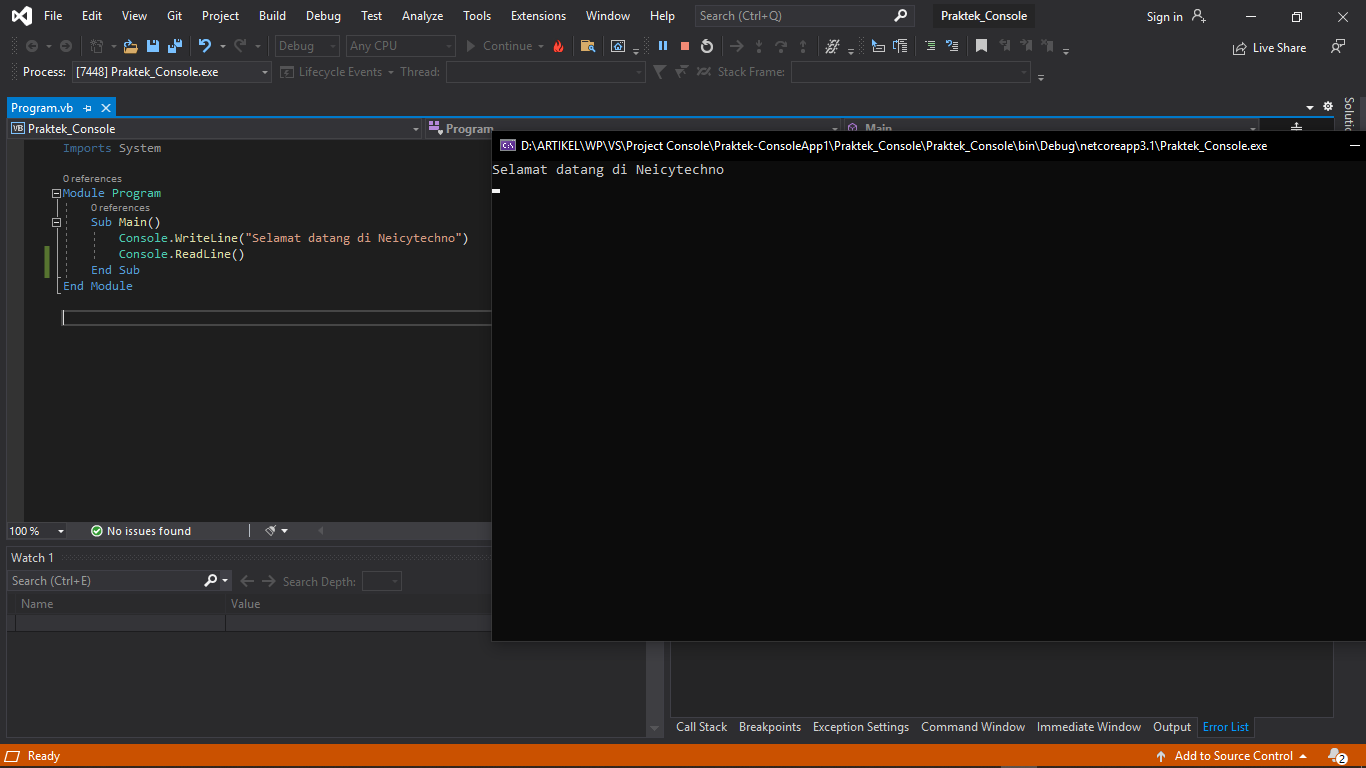This screenshot has width=1366, height=768.
Task: Open the notifications icon in status bar
Action: (x=1337, y=756)
